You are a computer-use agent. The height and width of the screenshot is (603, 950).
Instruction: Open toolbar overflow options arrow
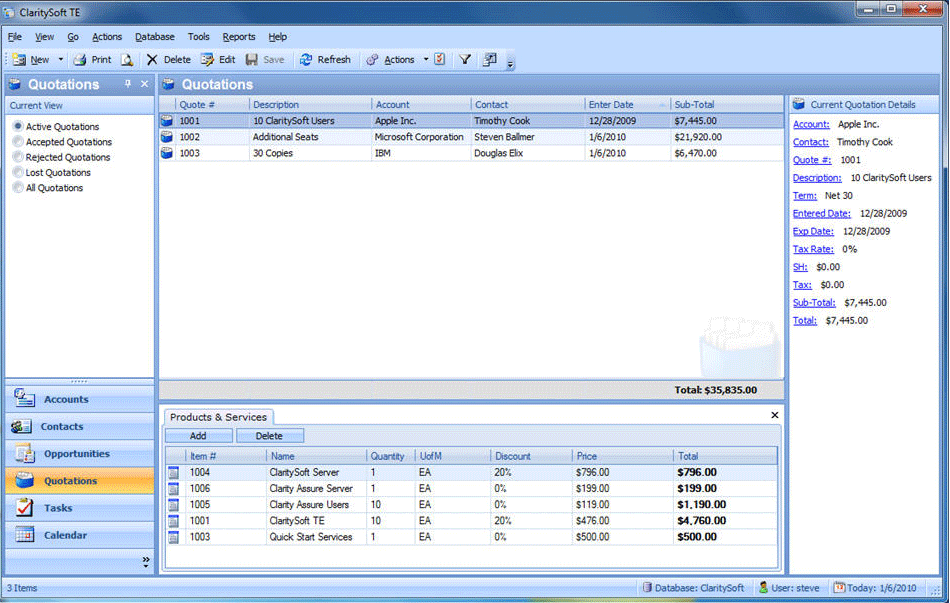tap(510, 63)
